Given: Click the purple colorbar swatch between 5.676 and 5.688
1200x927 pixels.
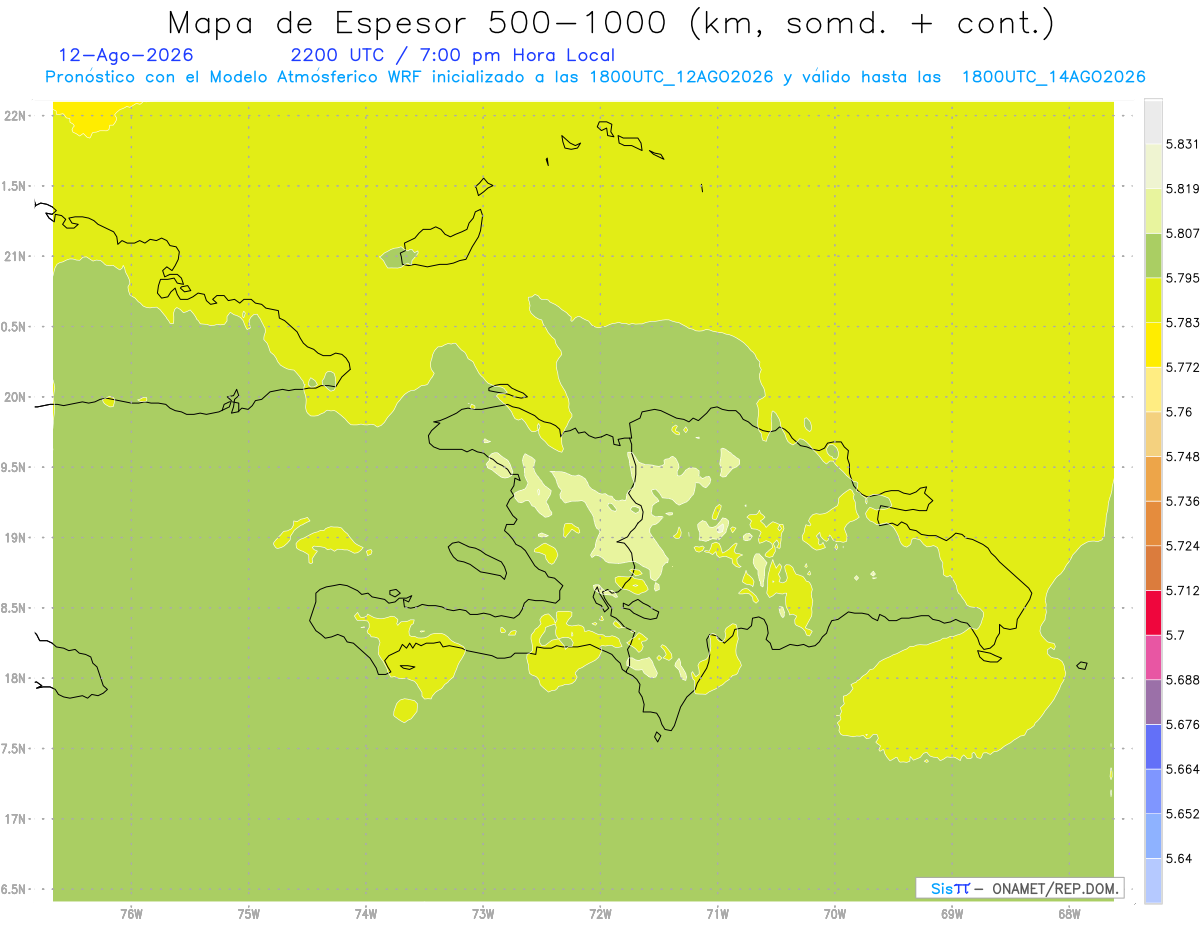Looking at the screenshot, I should click(1153, 702).
